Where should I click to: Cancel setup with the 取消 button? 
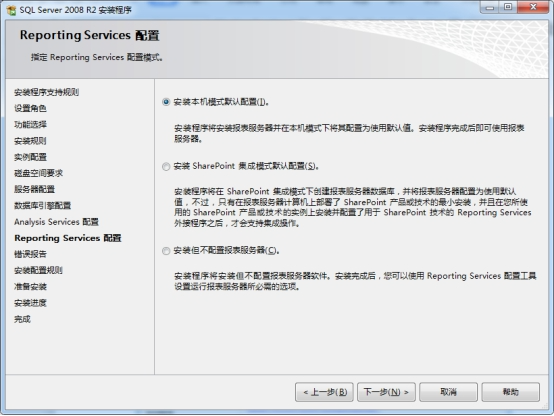click(x=448, y=392)
